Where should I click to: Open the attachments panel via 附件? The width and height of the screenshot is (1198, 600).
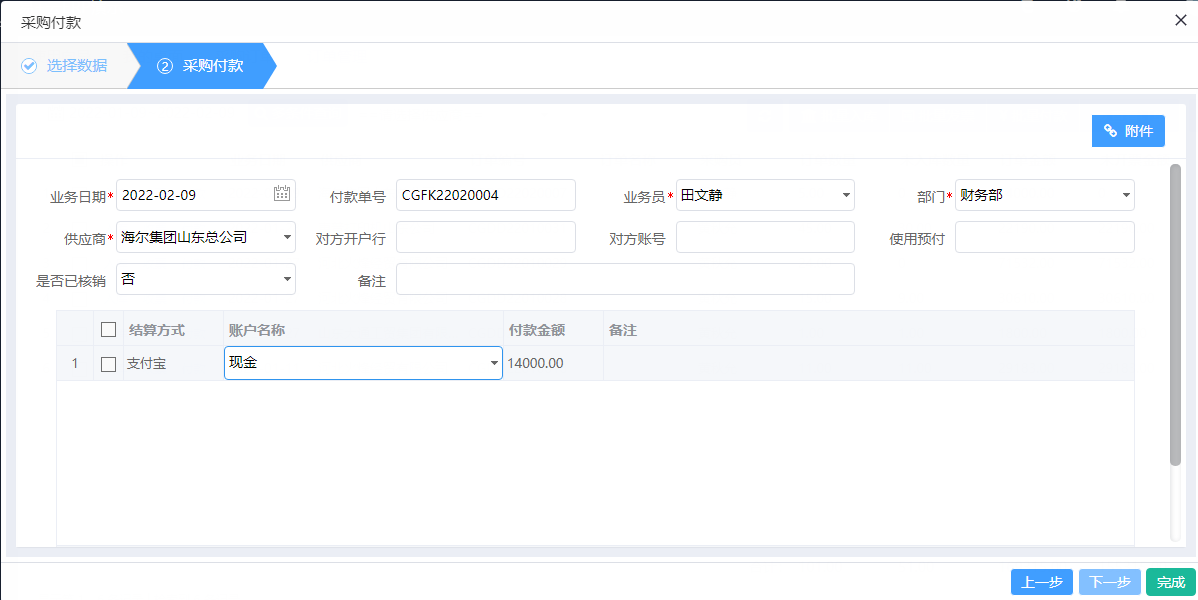pos(1128,131)
